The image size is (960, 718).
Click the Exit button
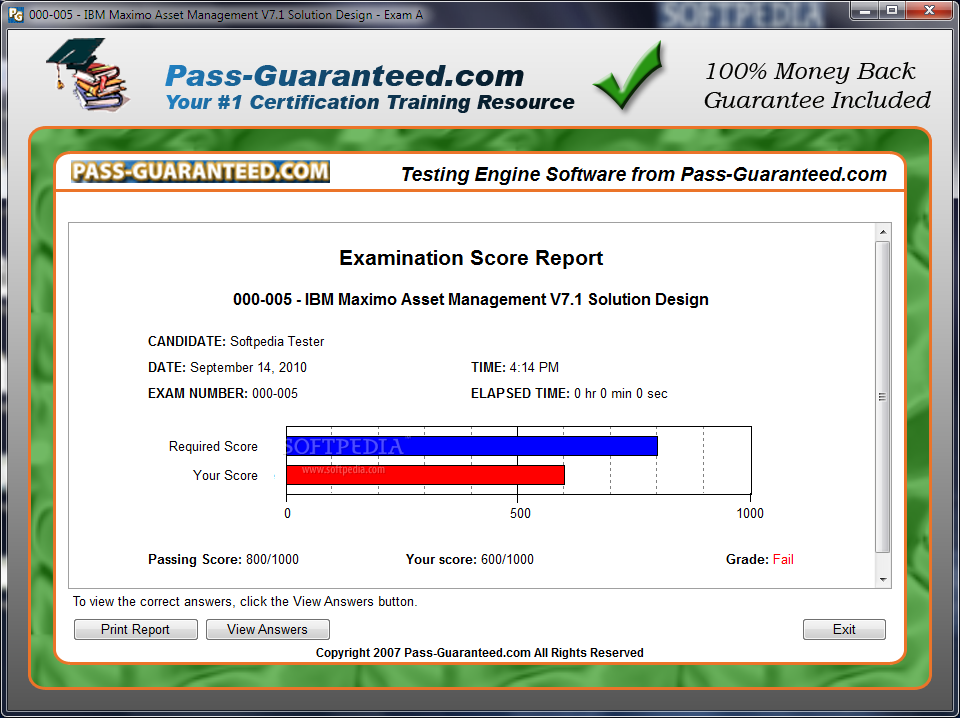click(844, 629)
